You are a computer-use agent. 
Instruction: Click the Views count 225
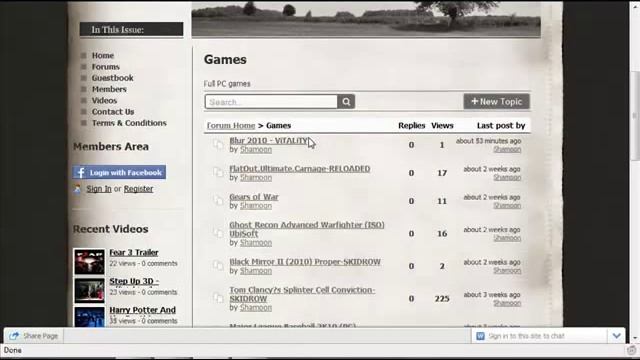coord(442,299)
